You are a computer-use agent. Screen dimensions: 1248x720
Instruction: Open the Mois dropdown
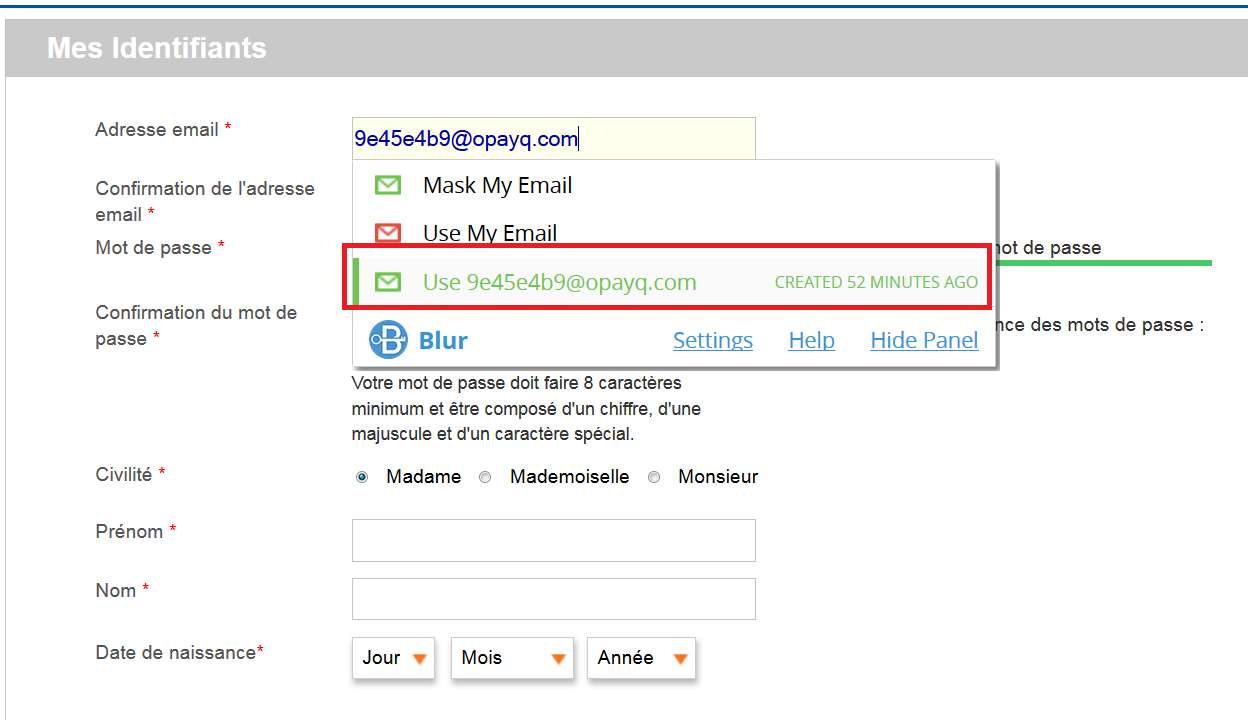513,658
